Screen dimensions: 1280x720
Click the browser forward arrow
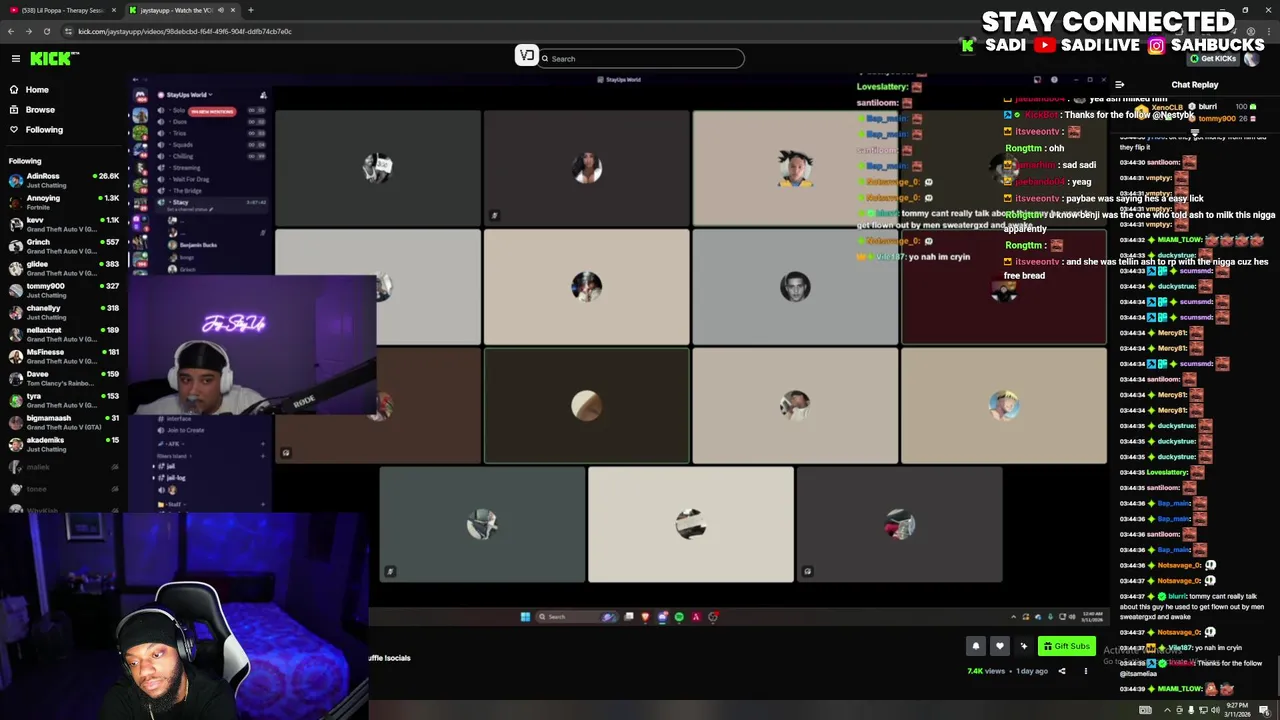[30, 31]
